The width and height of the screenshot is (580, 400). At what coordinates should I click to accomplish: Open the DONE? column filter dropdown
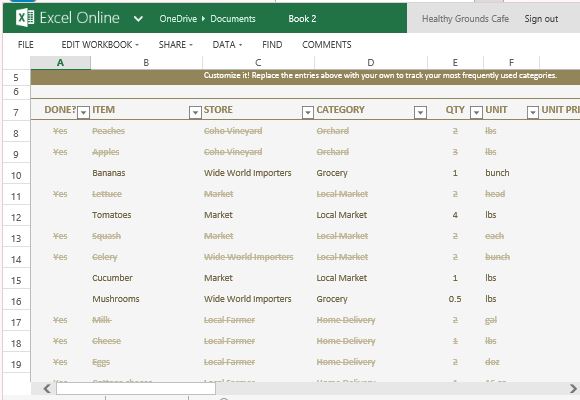pyautogui.click(x=84, y=112)
